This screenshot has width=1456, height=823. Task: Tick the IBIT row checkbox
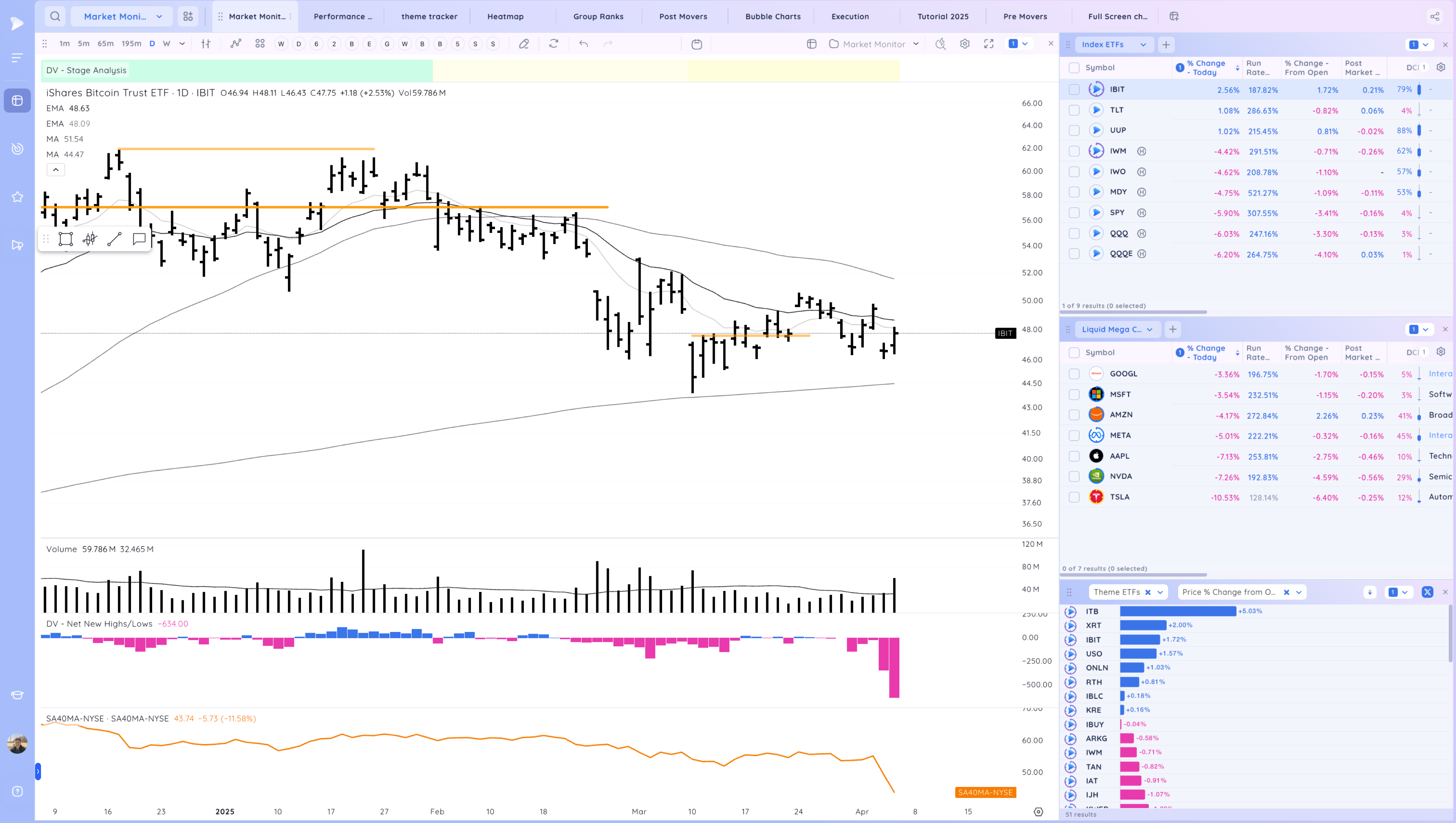point(1074,90)
